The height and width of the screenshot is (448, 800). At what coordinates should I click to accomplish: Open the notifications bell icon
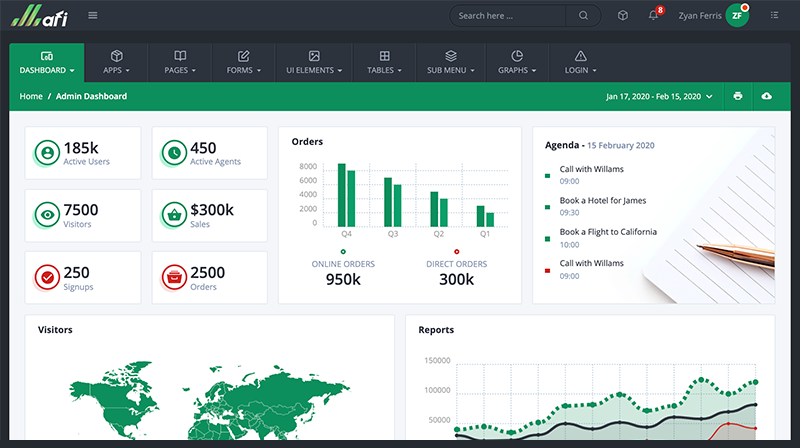point(653,16)
